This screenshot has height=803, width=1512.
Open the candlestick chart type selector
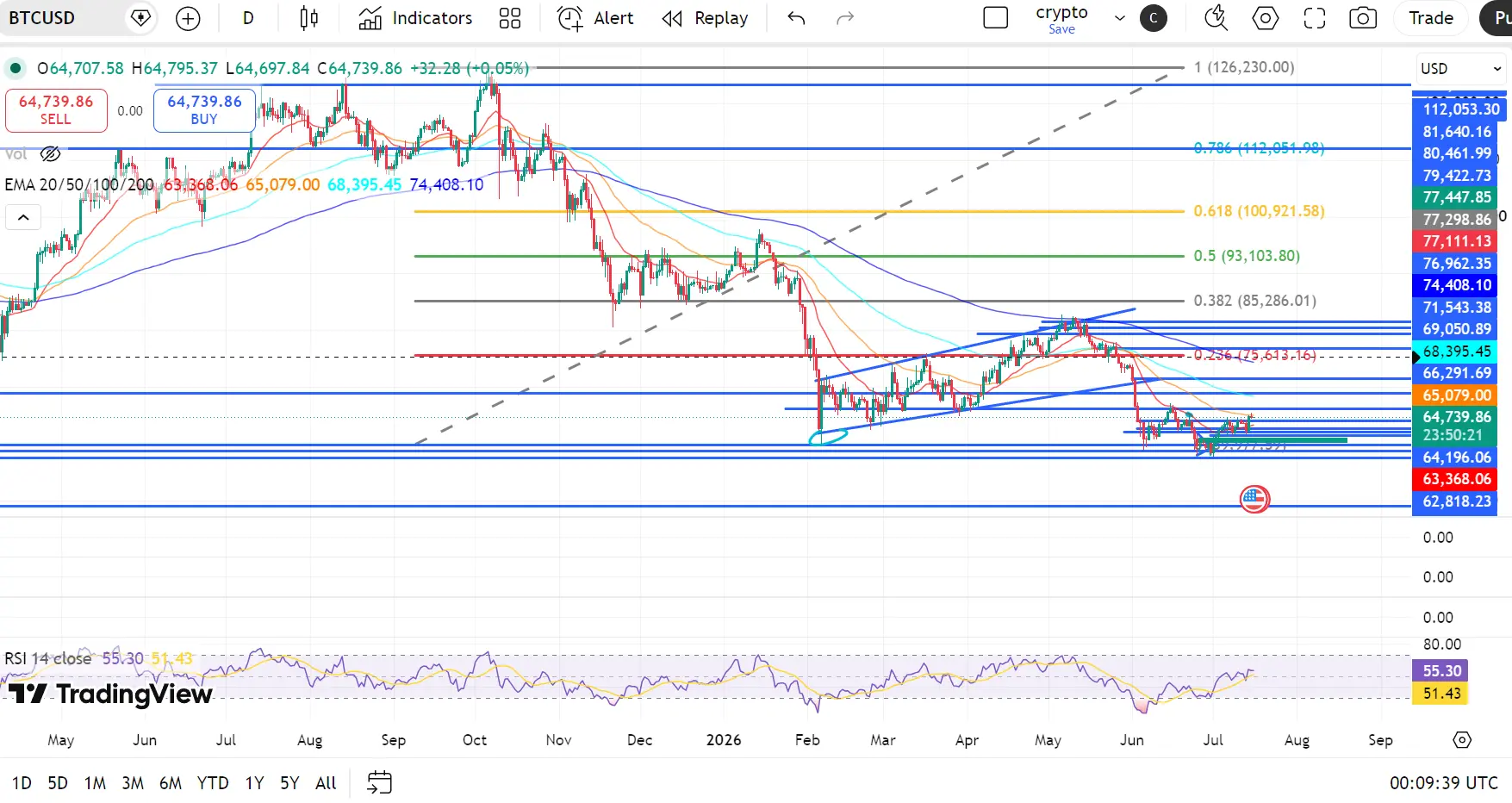pyautogui.click(x=308, y=18)
